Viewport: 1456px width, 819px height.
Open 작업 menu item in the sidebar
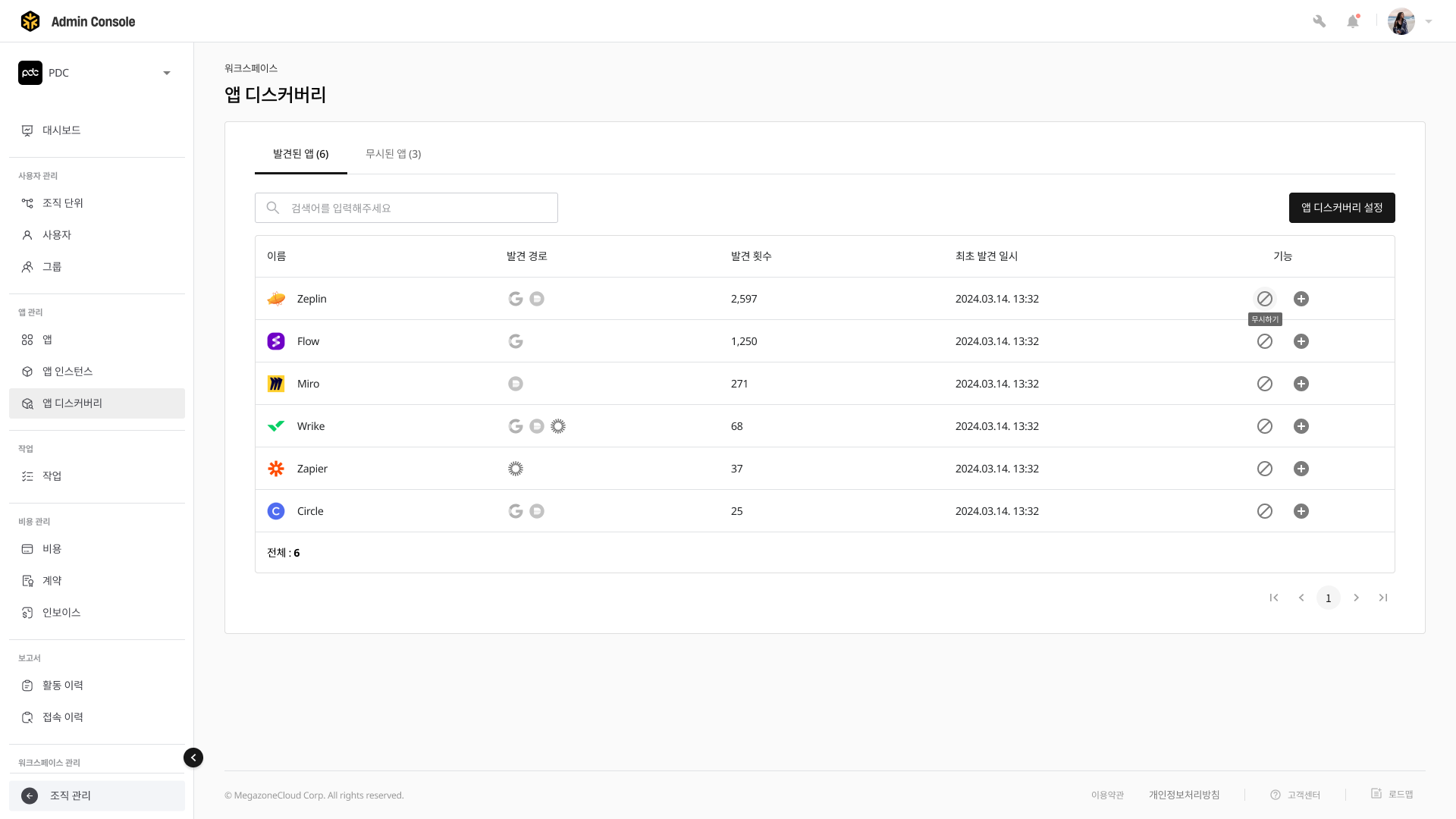97,476
